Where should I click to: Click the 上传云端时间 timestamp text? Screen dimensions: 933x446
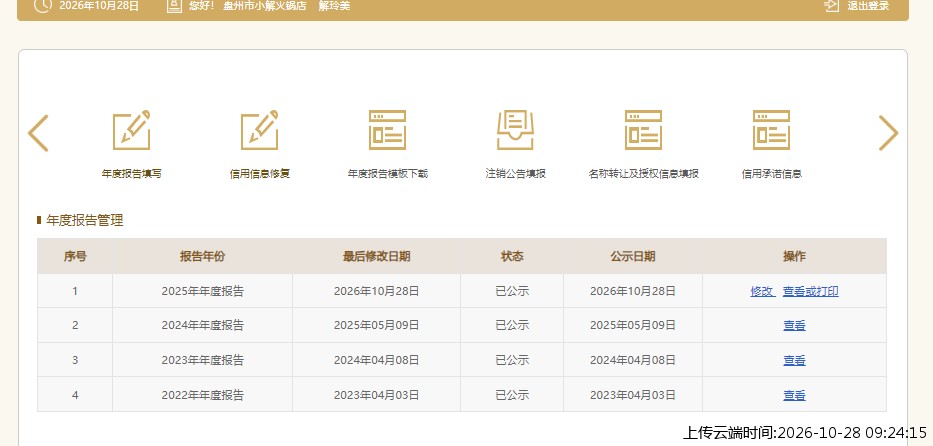pyautogui.click(x=804, y=432)
